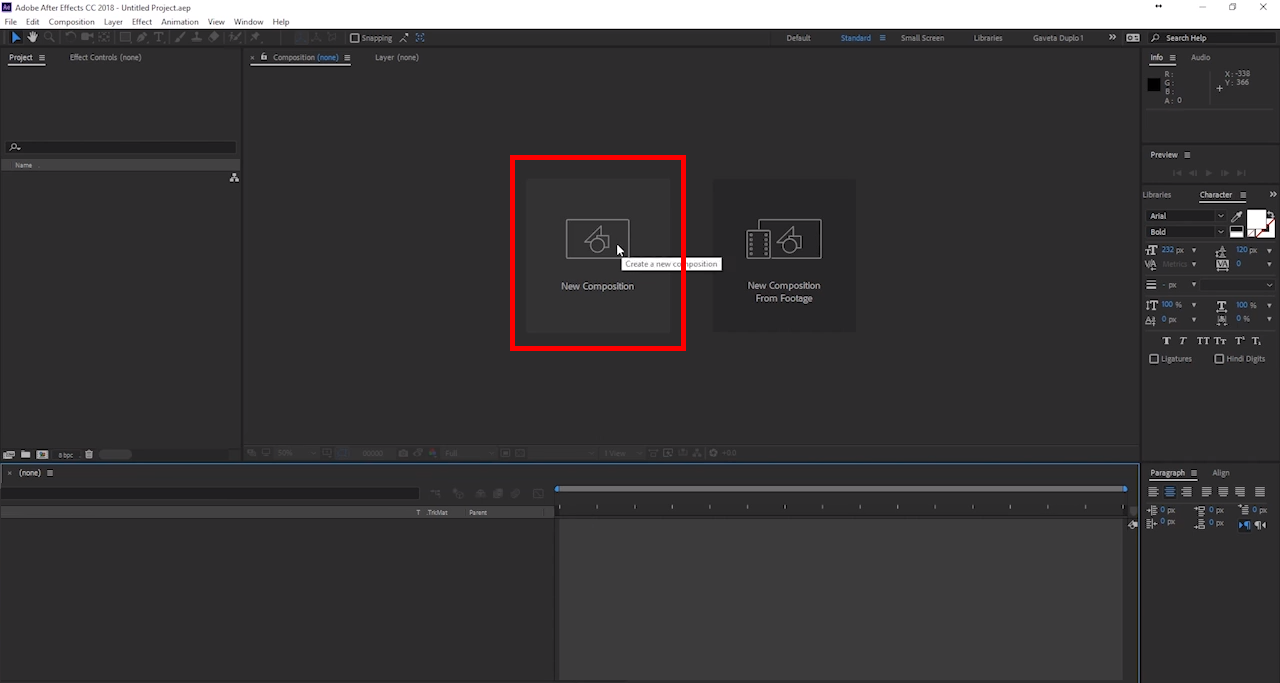Screen dimensions: 1280x683
Task: Open the stroke options dropdown
Action: (x=1238, y=285)
